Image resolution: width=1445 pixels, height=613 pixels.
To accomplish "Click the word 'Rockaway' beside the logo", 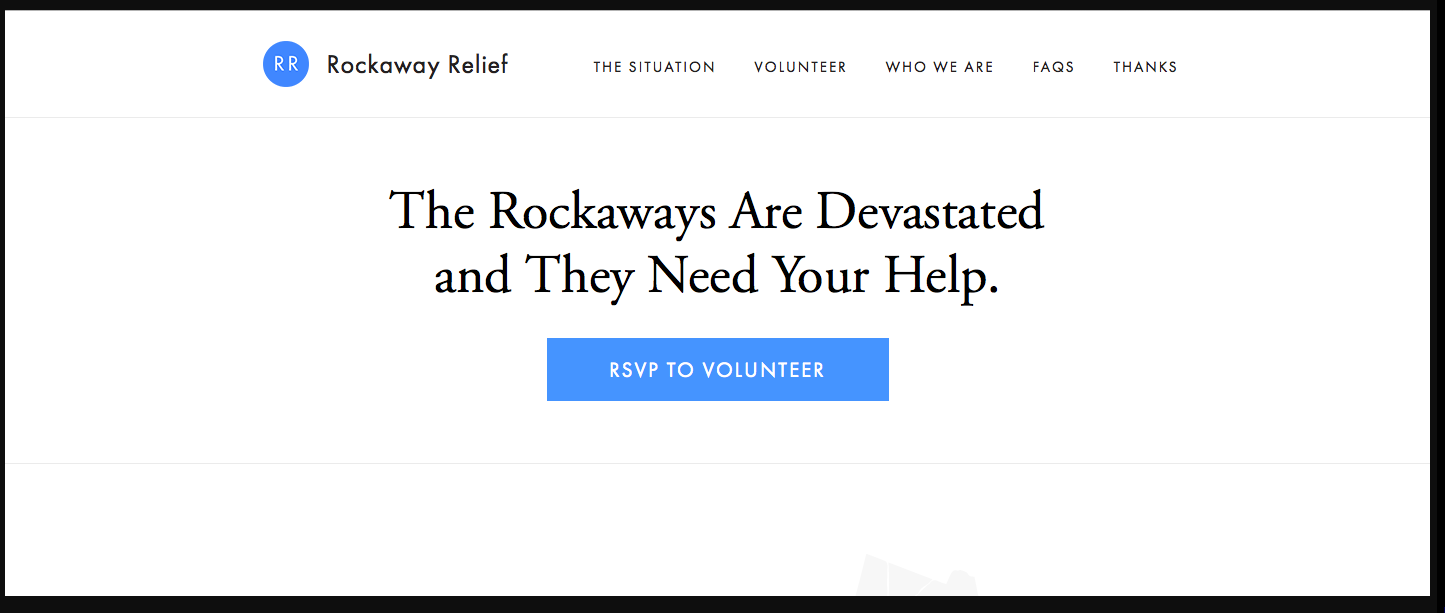I will point(383,66).
